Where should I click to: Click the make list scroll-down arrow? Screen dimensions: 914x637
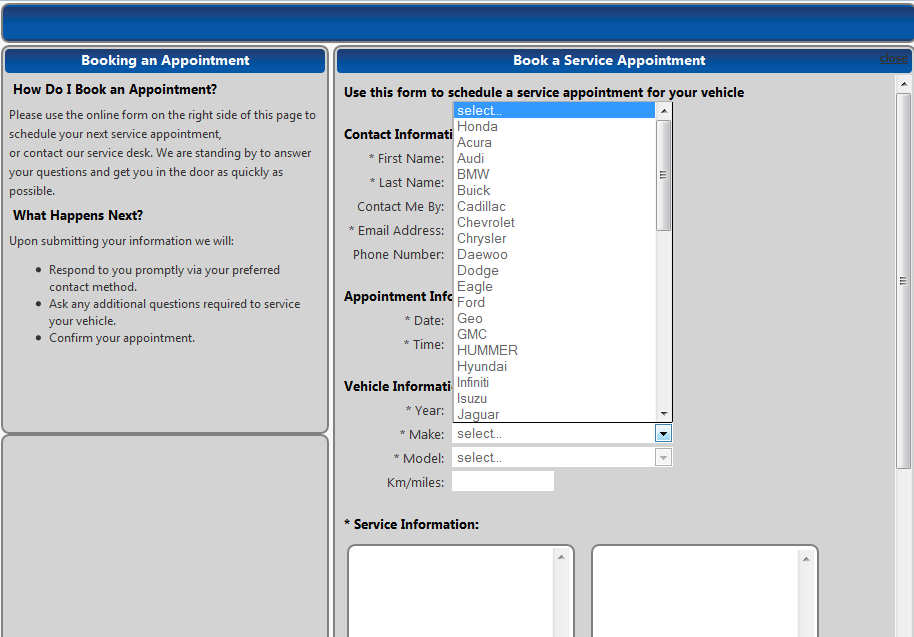[x=663, y=414]
